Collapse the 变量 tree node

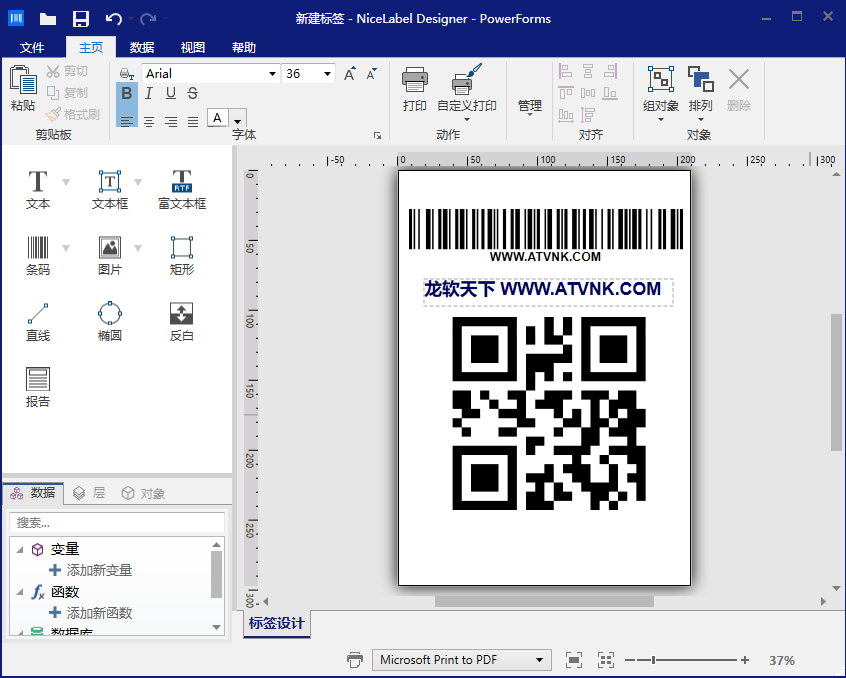point(19,549)
